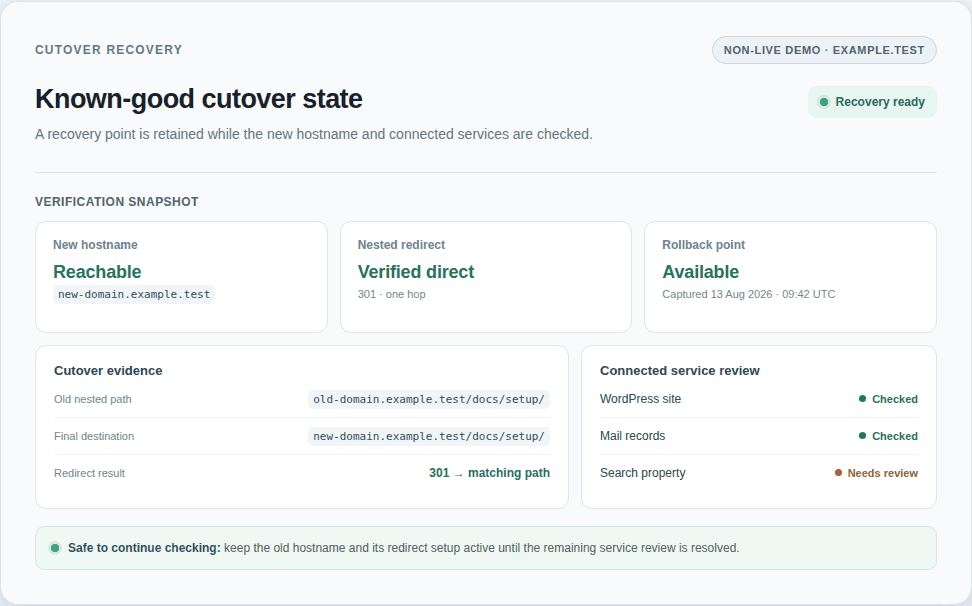Select the old-domain.example.test/docs/setup/ path
Image resolution: width=972 pixels, height=606 pixels.
(429, 399)
